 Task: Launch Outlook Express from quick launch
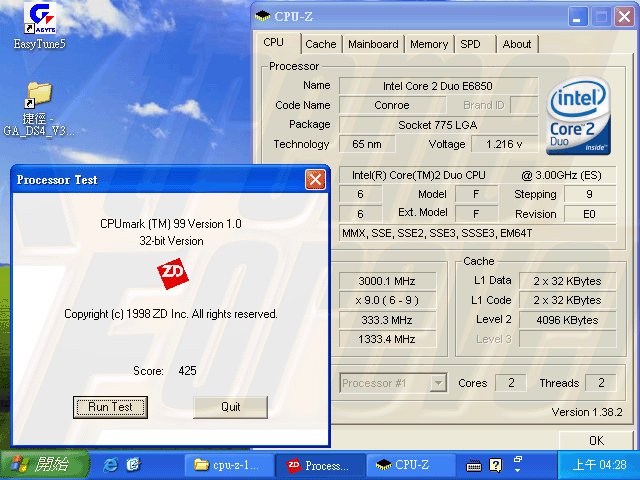[133, 465]
